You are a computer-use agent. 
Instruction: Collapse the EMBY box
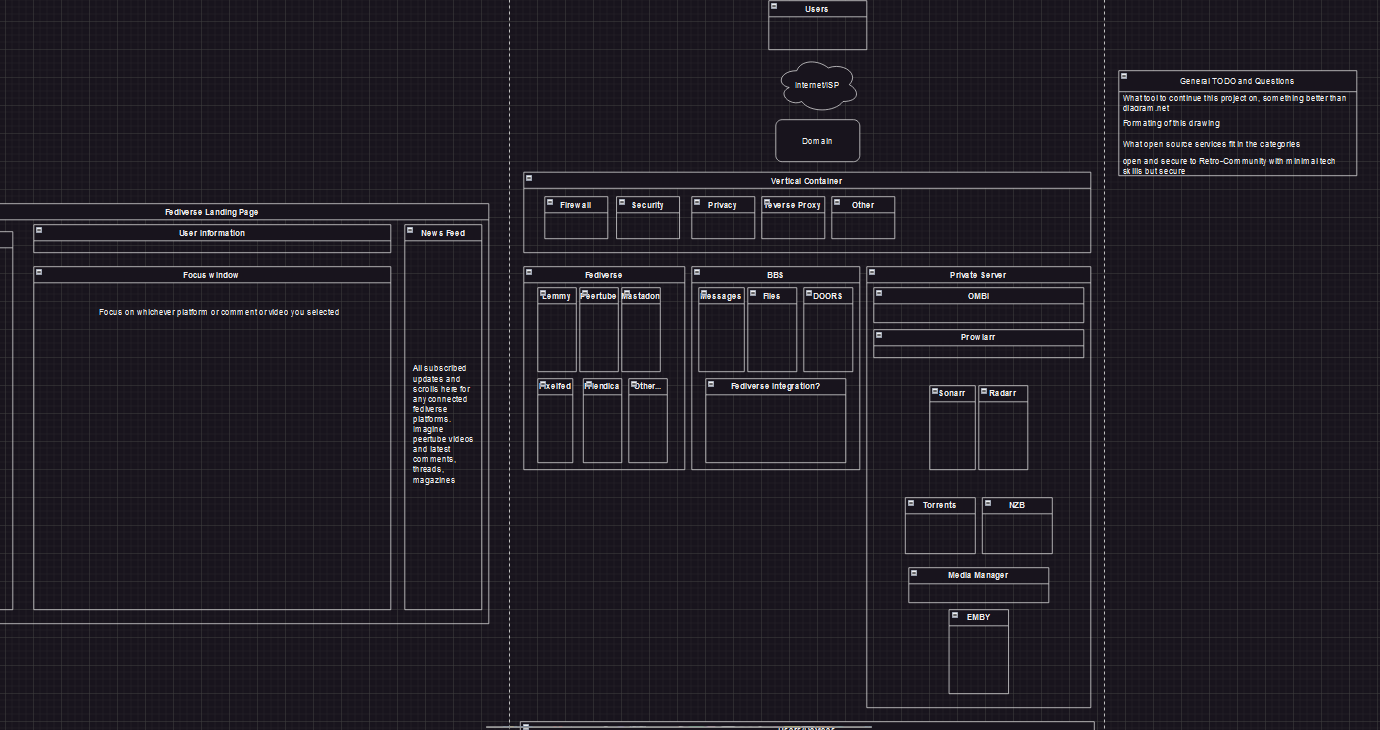[x=955, y=615]
